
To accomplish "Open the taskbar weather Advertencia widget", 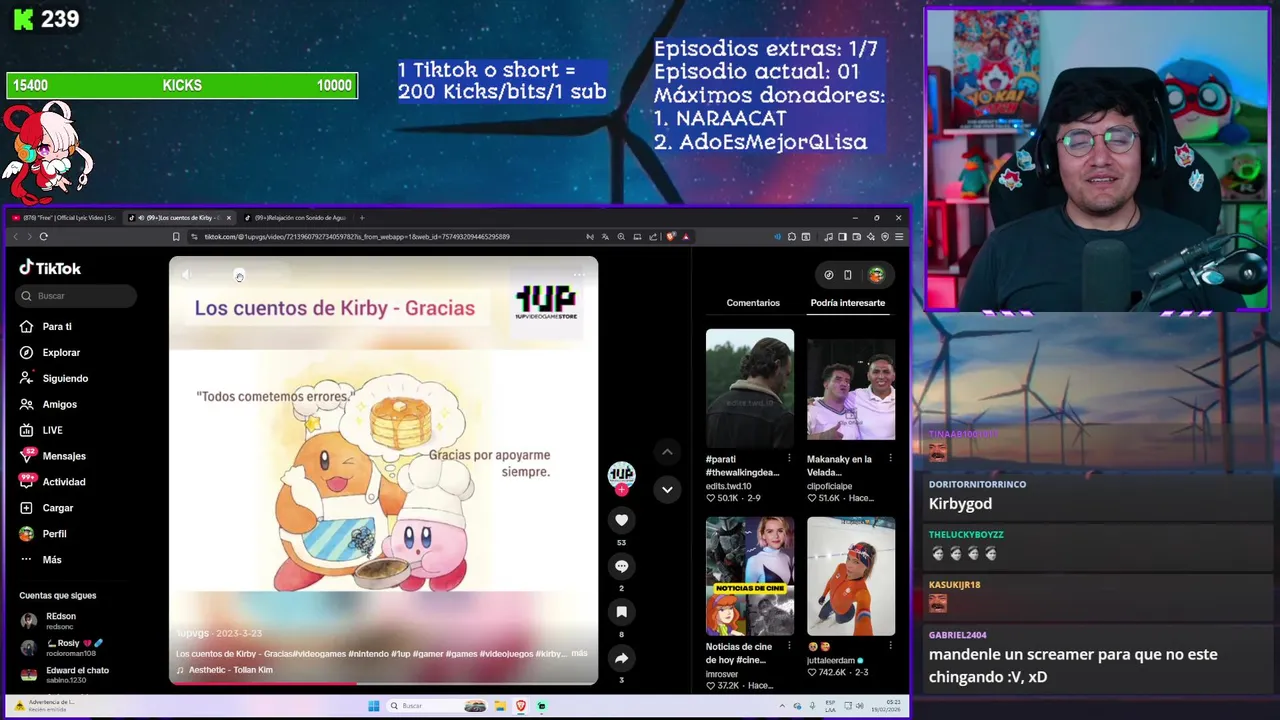I will (x=44, y=705).
